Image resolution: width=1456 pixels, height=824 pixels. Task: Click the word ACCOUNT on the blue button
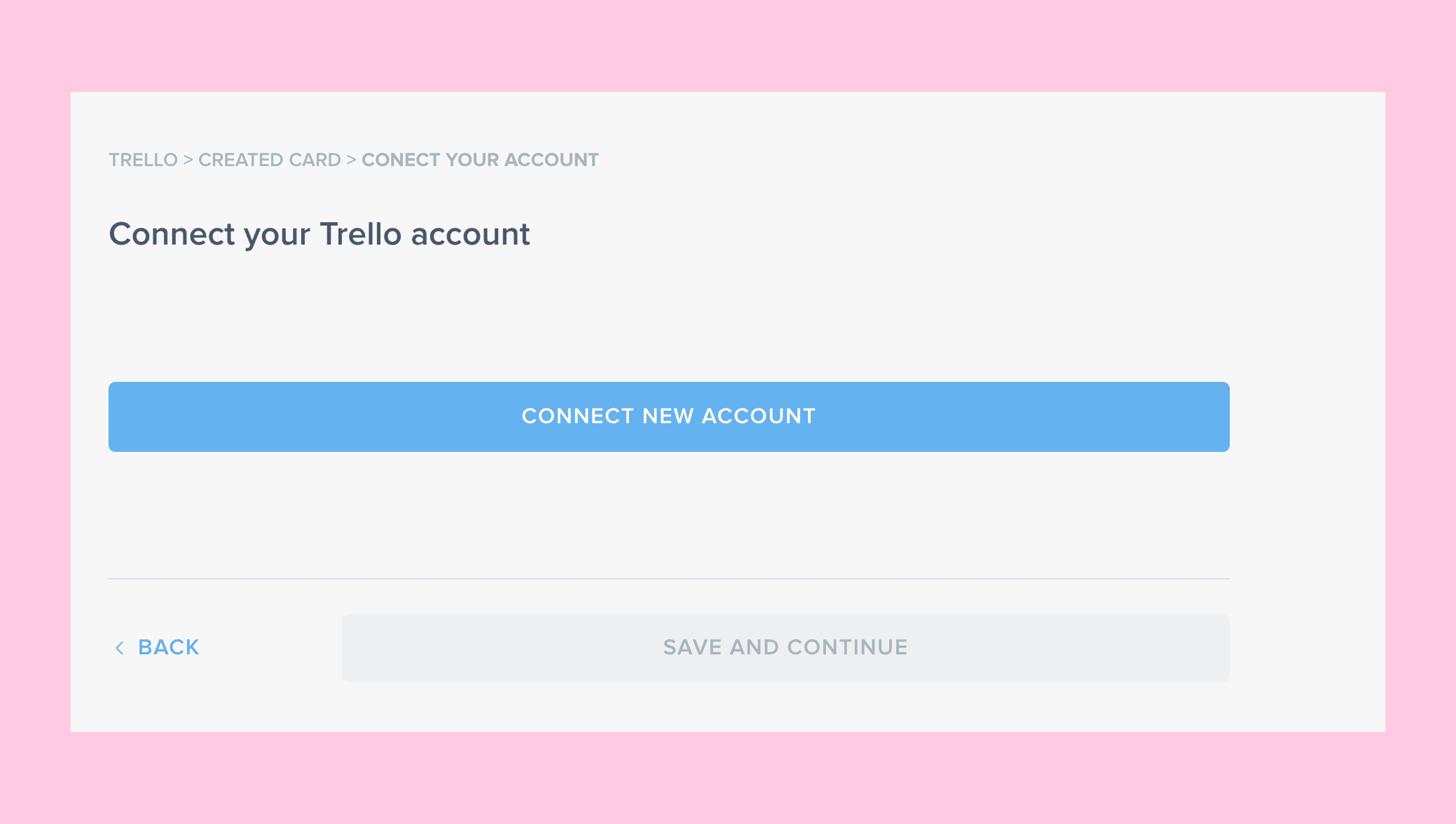759,416
